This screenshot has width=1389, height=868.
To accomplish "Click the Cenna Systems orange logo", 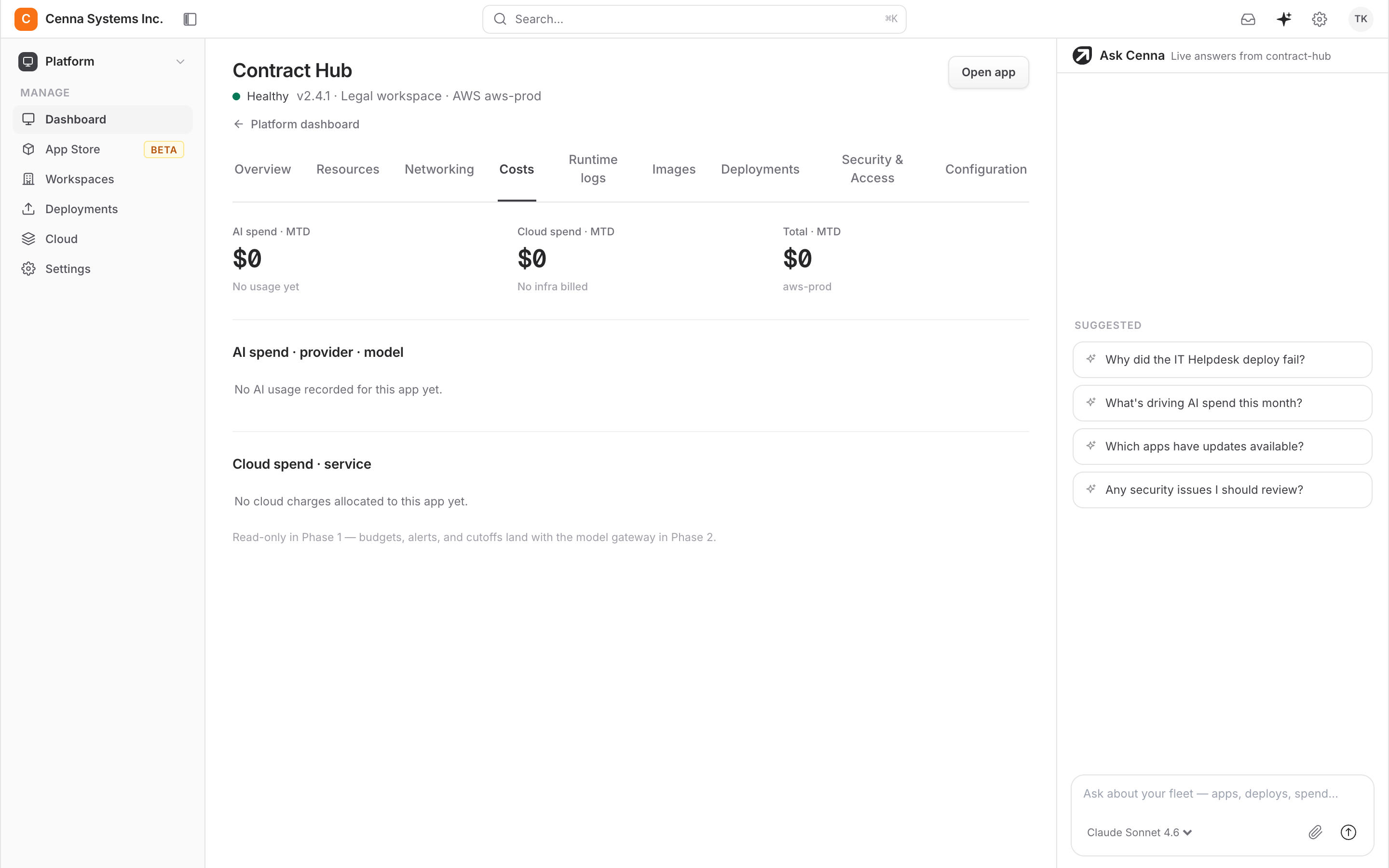I will (26, 19).
